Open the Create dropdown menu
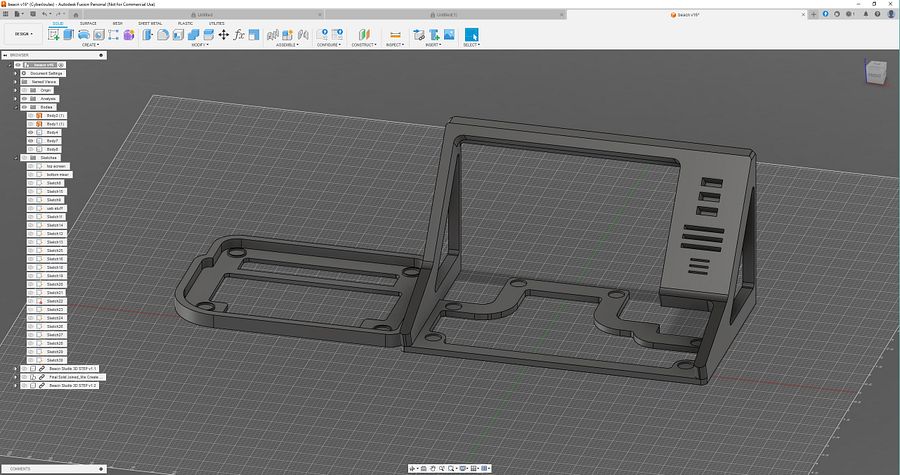The width and height of the screenshot is (900, 475). click(x=90, y=45)
